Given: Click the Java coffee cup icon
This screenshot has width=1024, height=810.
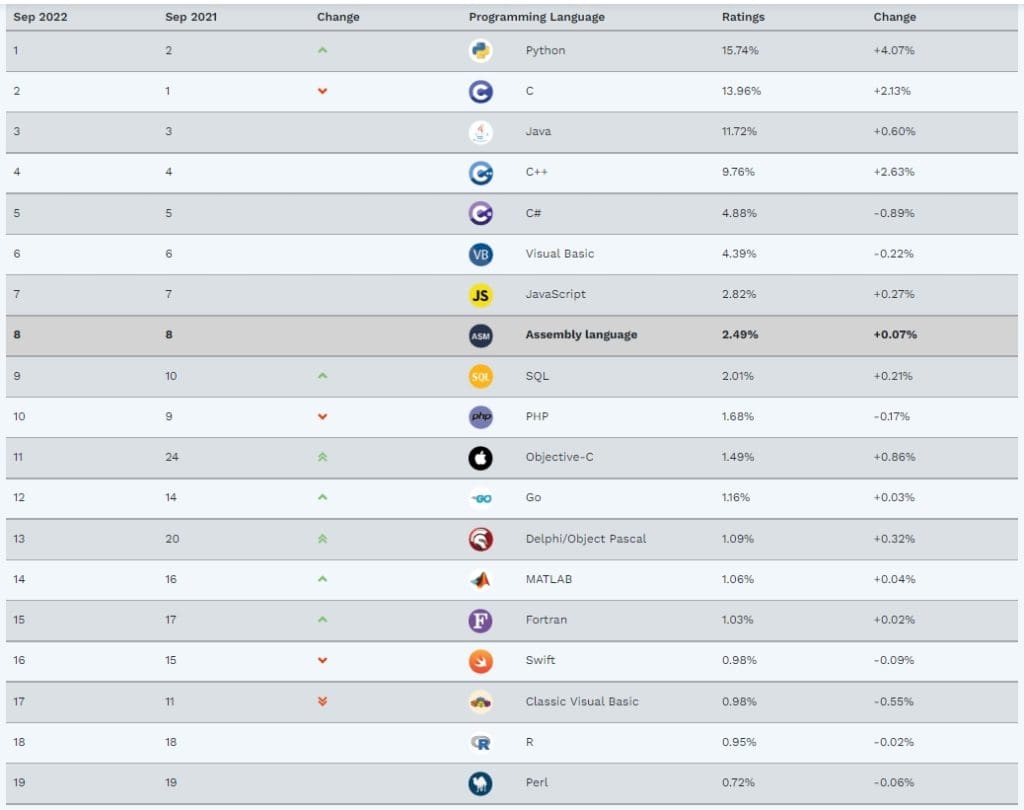Looking at the screenshot, I should [481, 132].
